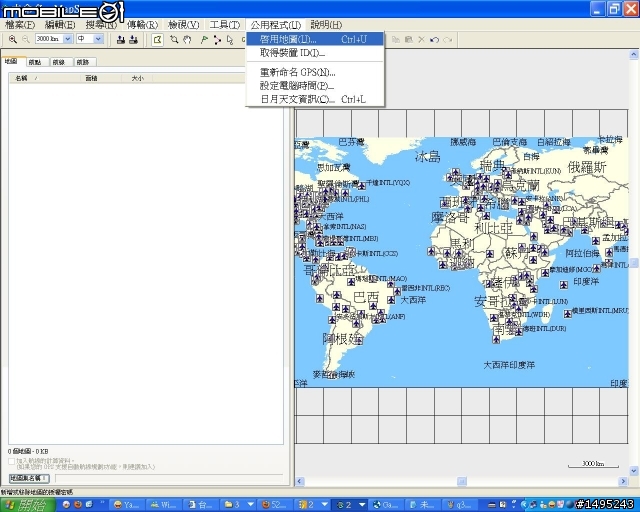Select the hand pan tool

click(x=187, y=40)
